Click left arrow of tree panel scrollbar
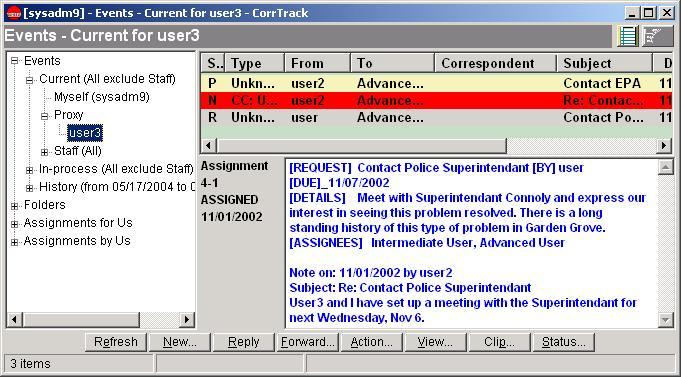The image size is (681, 377). (x=14, y=320)
